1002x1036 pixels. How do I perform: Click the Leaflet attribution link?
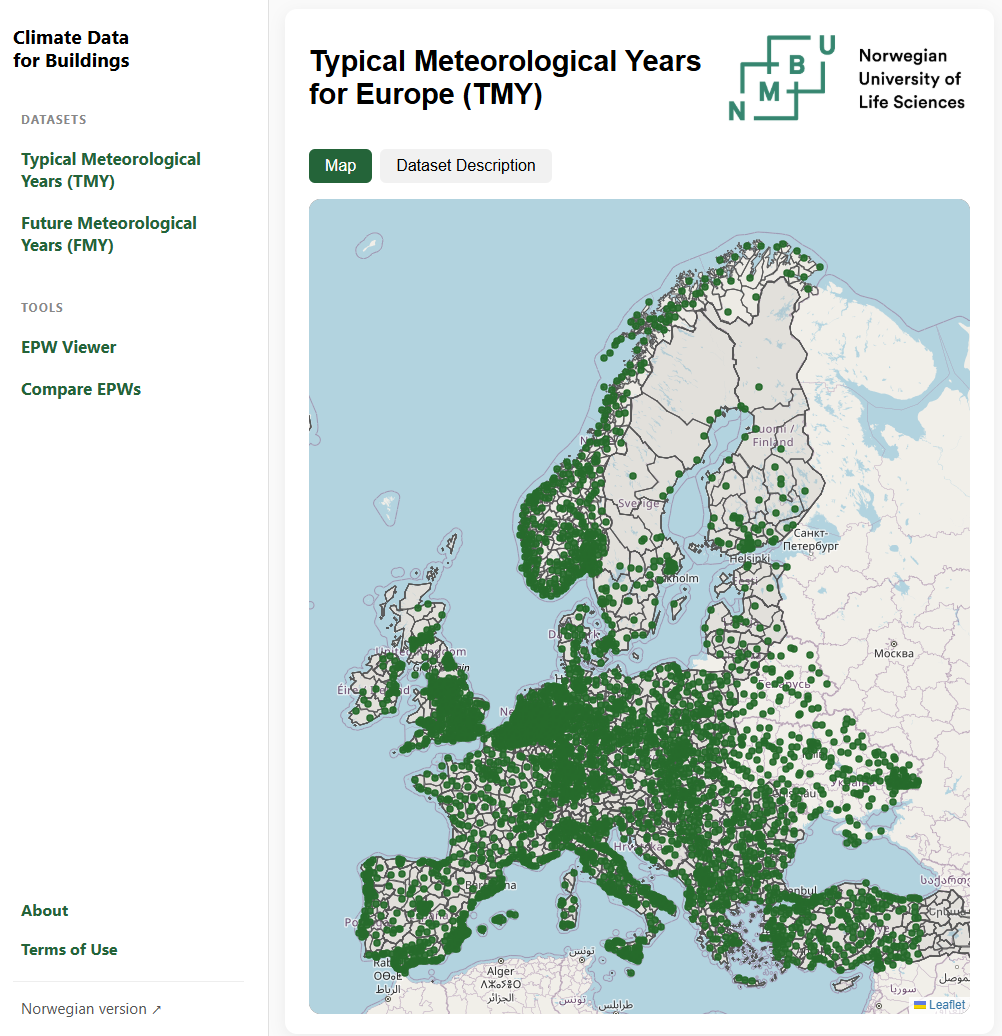coord(946,1005)
